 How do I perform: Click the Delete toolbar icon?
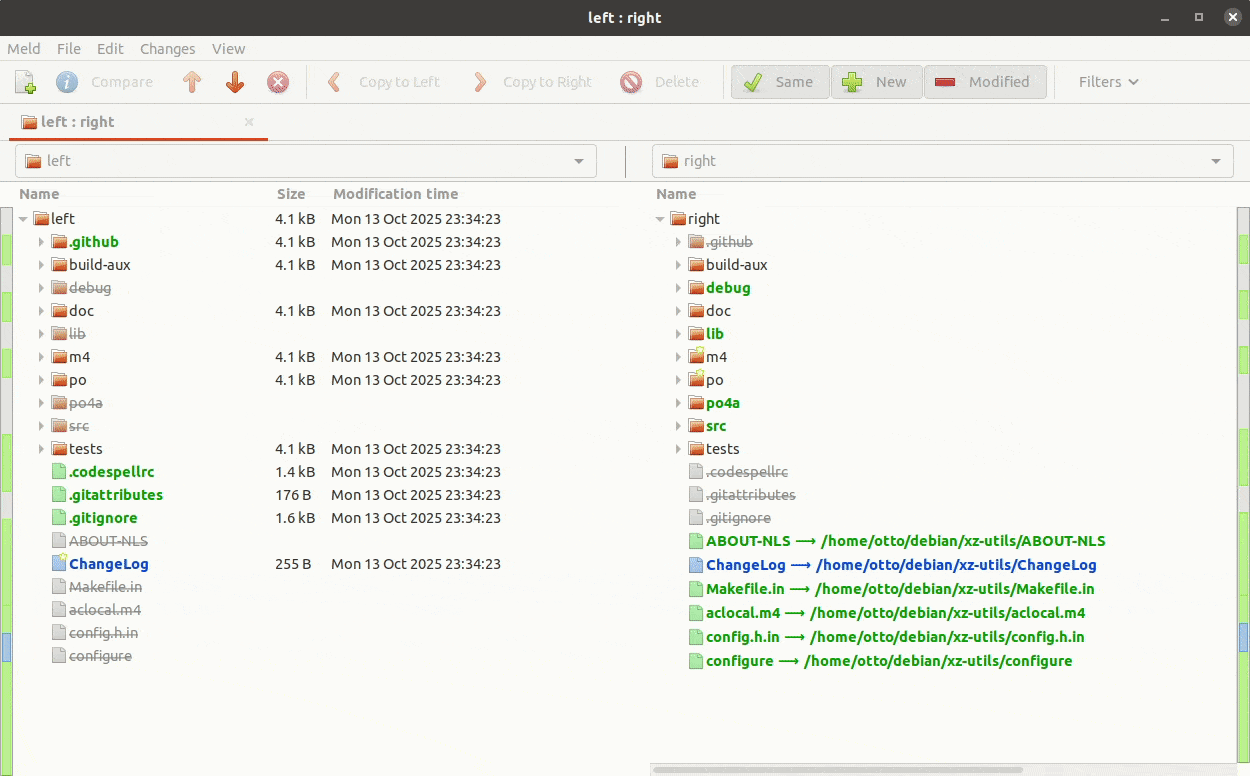coord(631,82)
